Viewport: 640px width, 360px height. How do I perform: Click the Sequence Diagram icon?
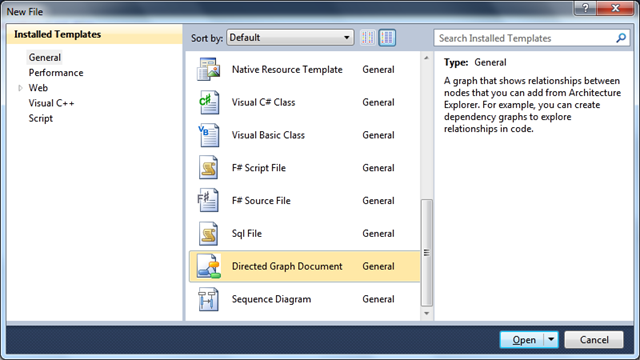[x=209, y=299]
